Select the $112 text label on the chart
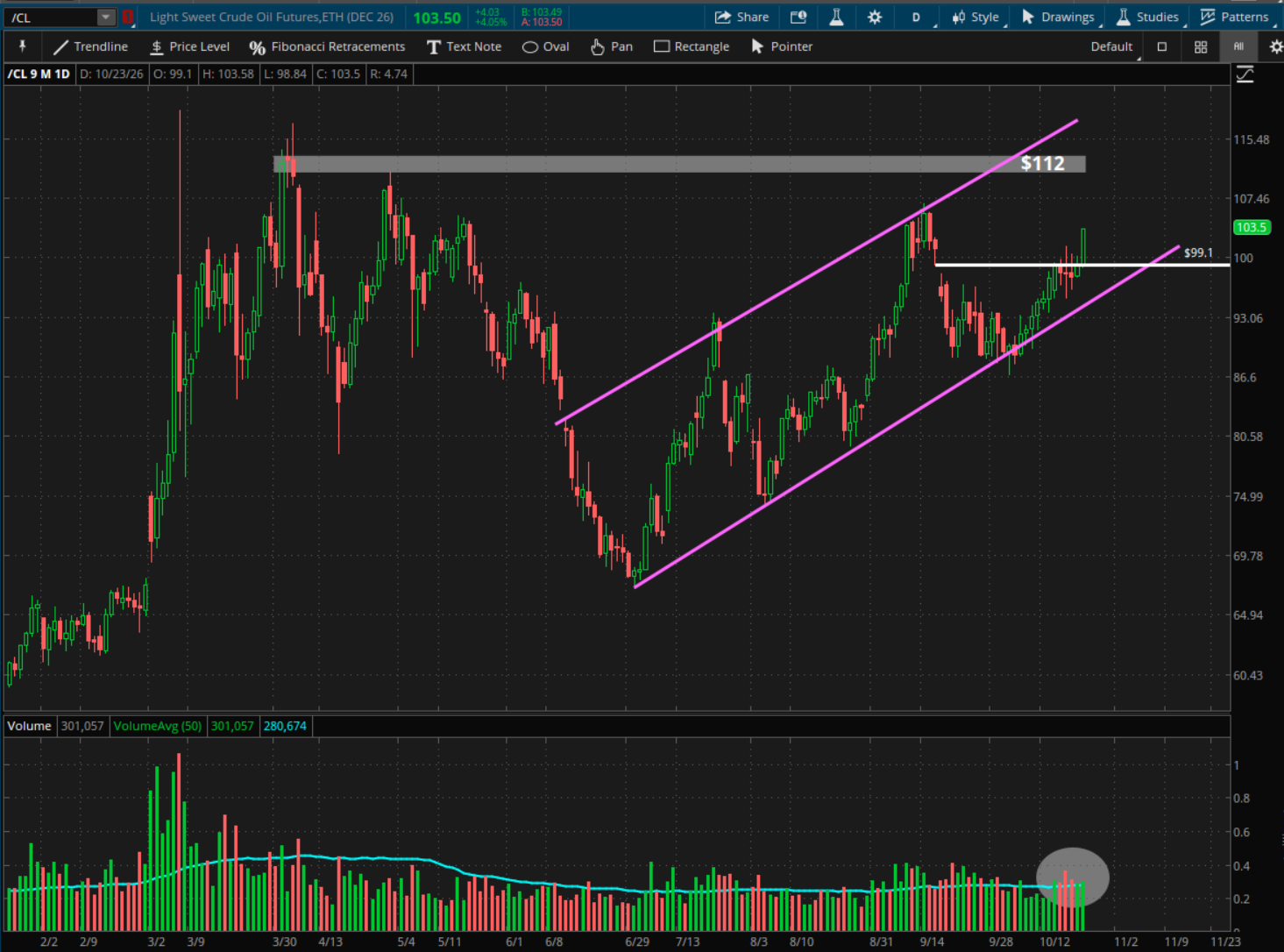 (1042, 163)
